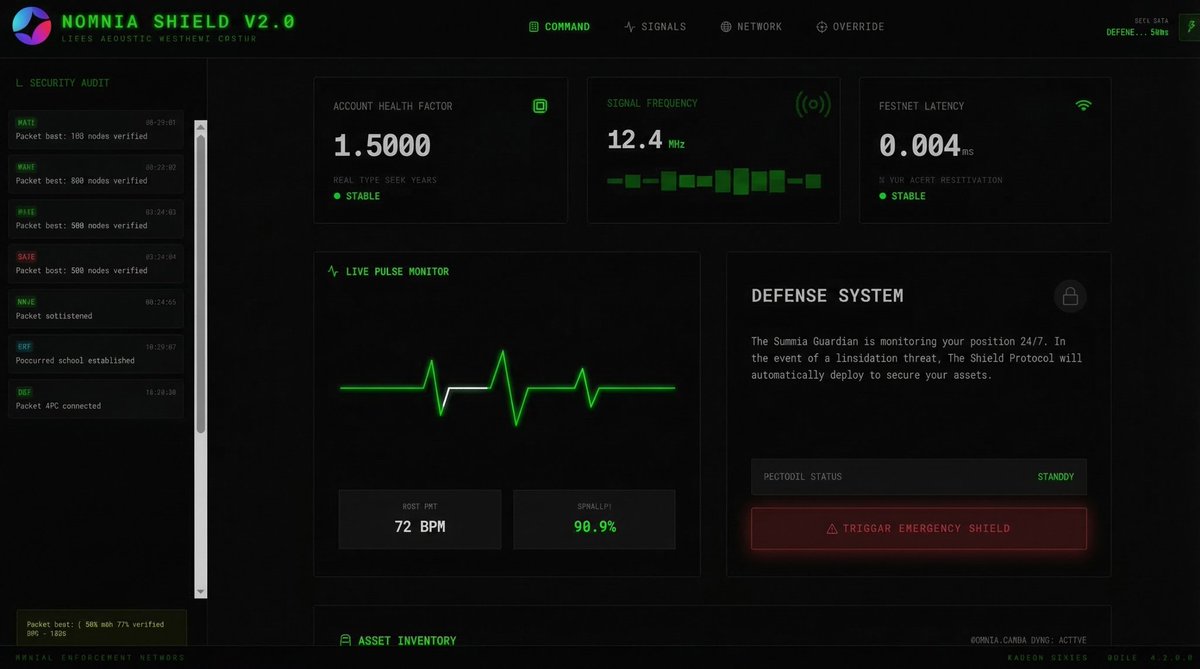Trigger the Emergency Shield
Viewport: 1200px width, 669px height.
pyautogui.click(x=919, y=528)
